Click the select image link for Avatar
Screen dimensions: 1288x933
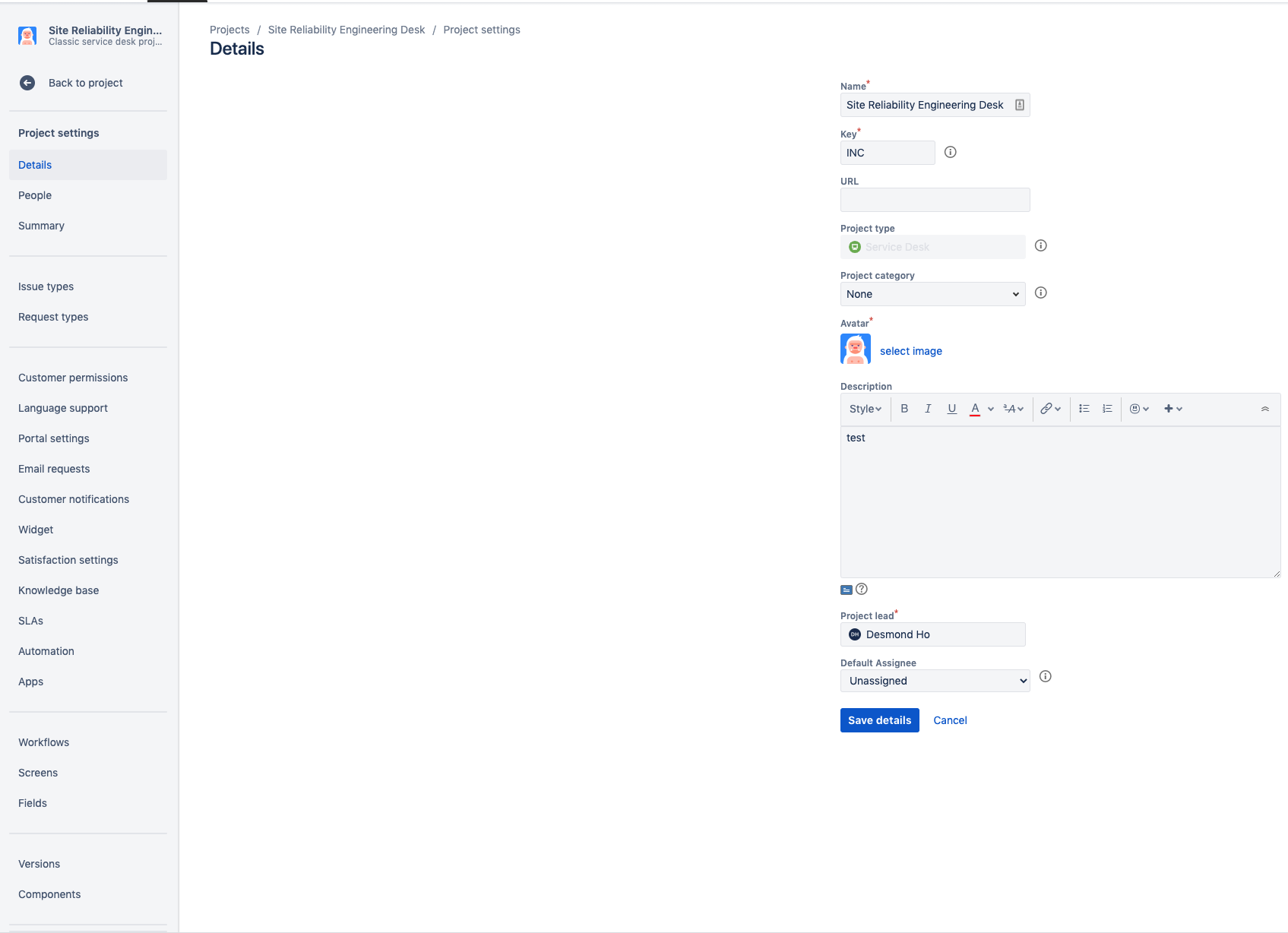click(911, 350)
